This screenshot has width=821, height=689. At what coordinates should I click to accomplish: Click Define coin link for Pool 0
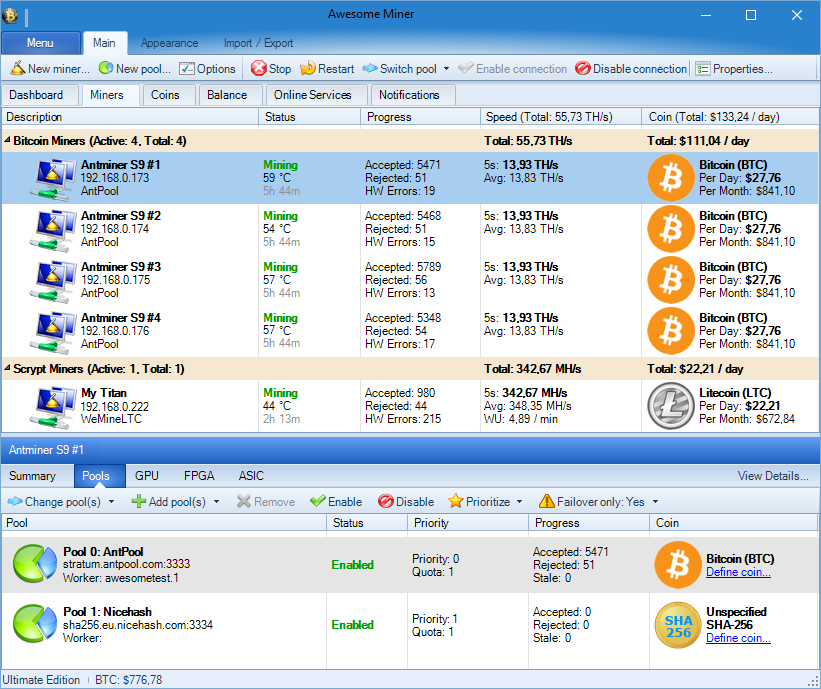738,572
